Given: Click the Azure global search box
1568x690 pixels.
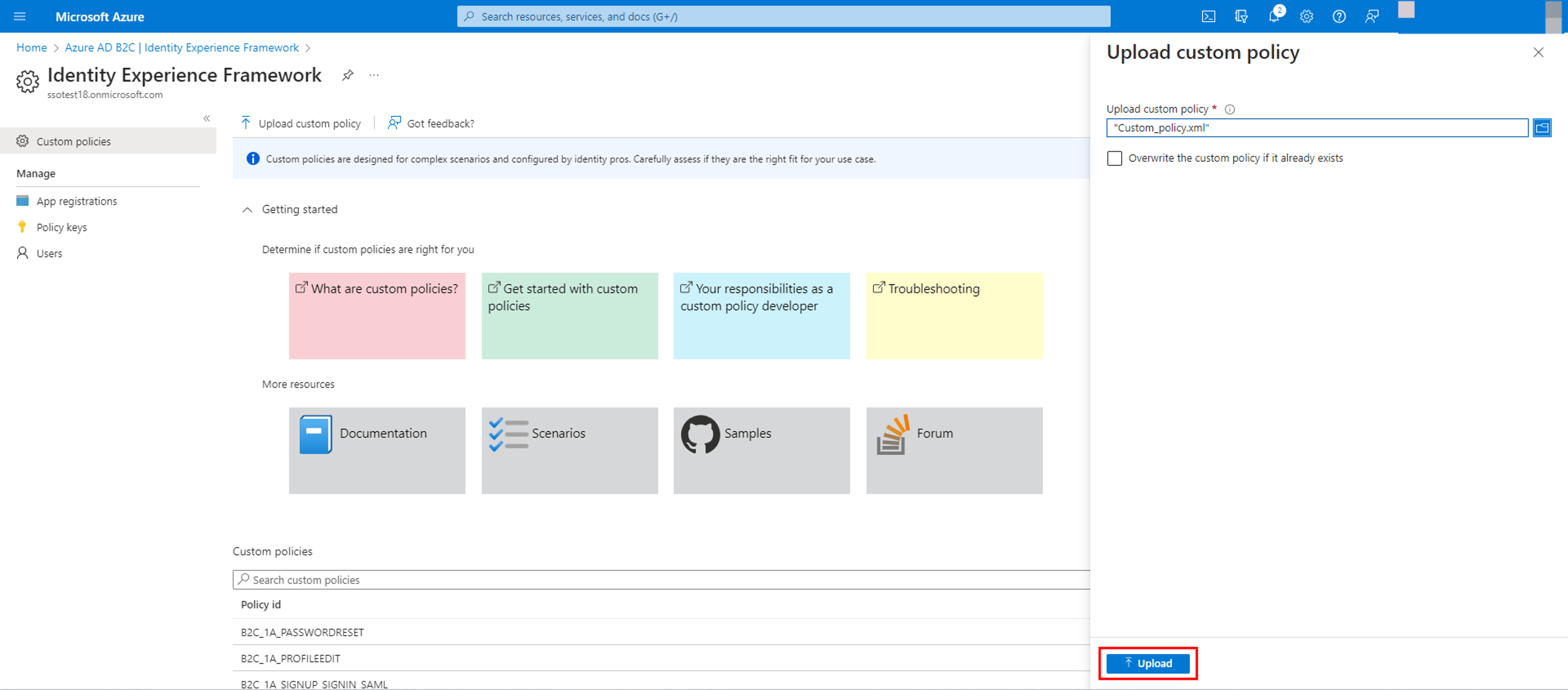Looking at the screenshot, I should click(784, 16).
